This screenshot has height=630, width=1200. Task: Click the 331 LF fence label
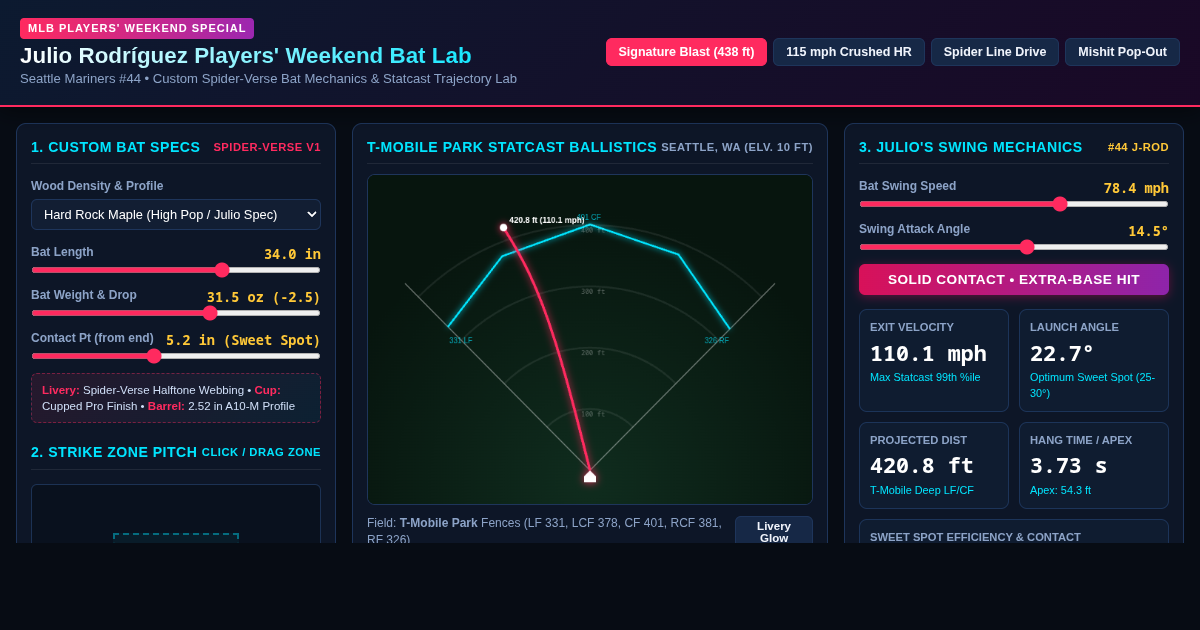pyautogui.click(x=461, y=341)
